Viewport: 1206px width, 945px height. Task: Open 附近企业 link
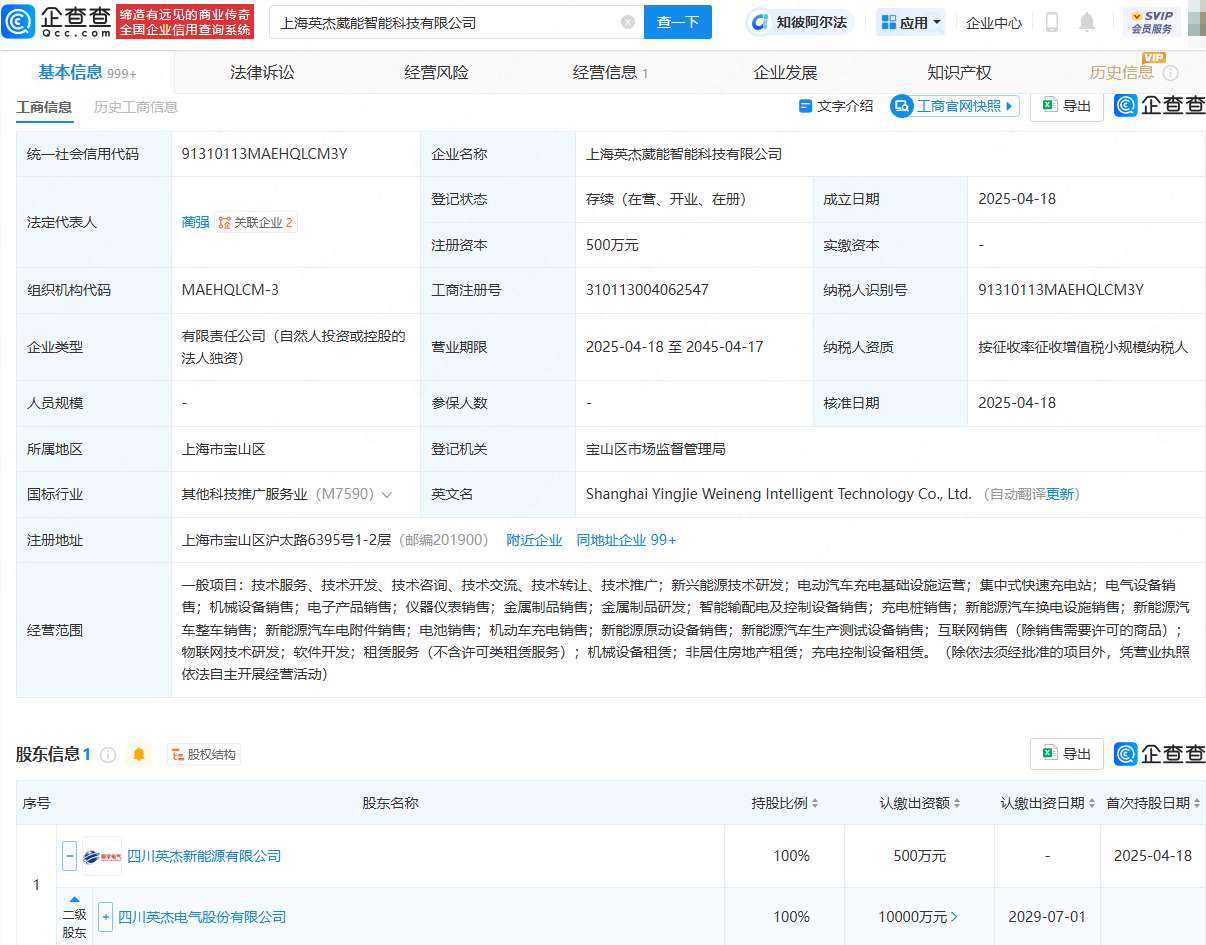[534, 540]
